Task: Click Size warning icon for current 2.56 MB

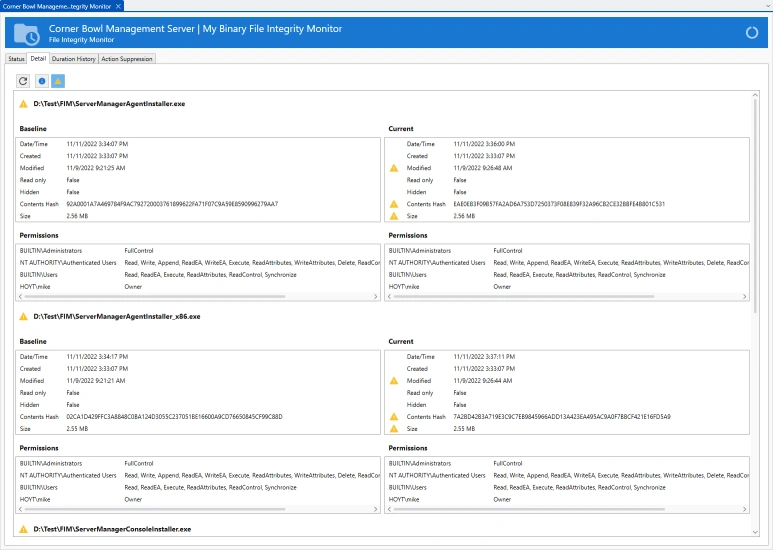Action: [x=394, y=216]
